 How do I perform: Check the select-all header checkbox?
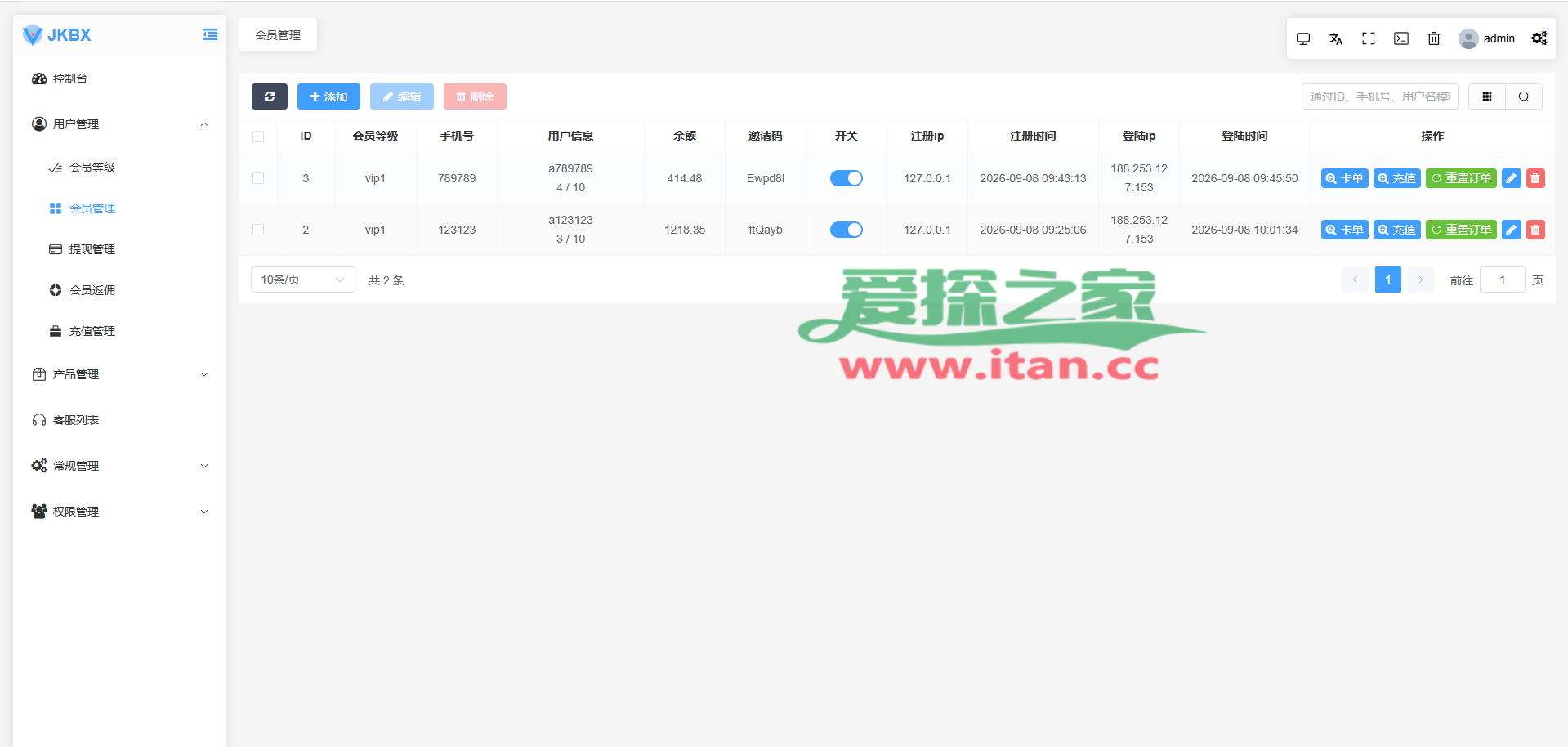[x=258, y=136]
